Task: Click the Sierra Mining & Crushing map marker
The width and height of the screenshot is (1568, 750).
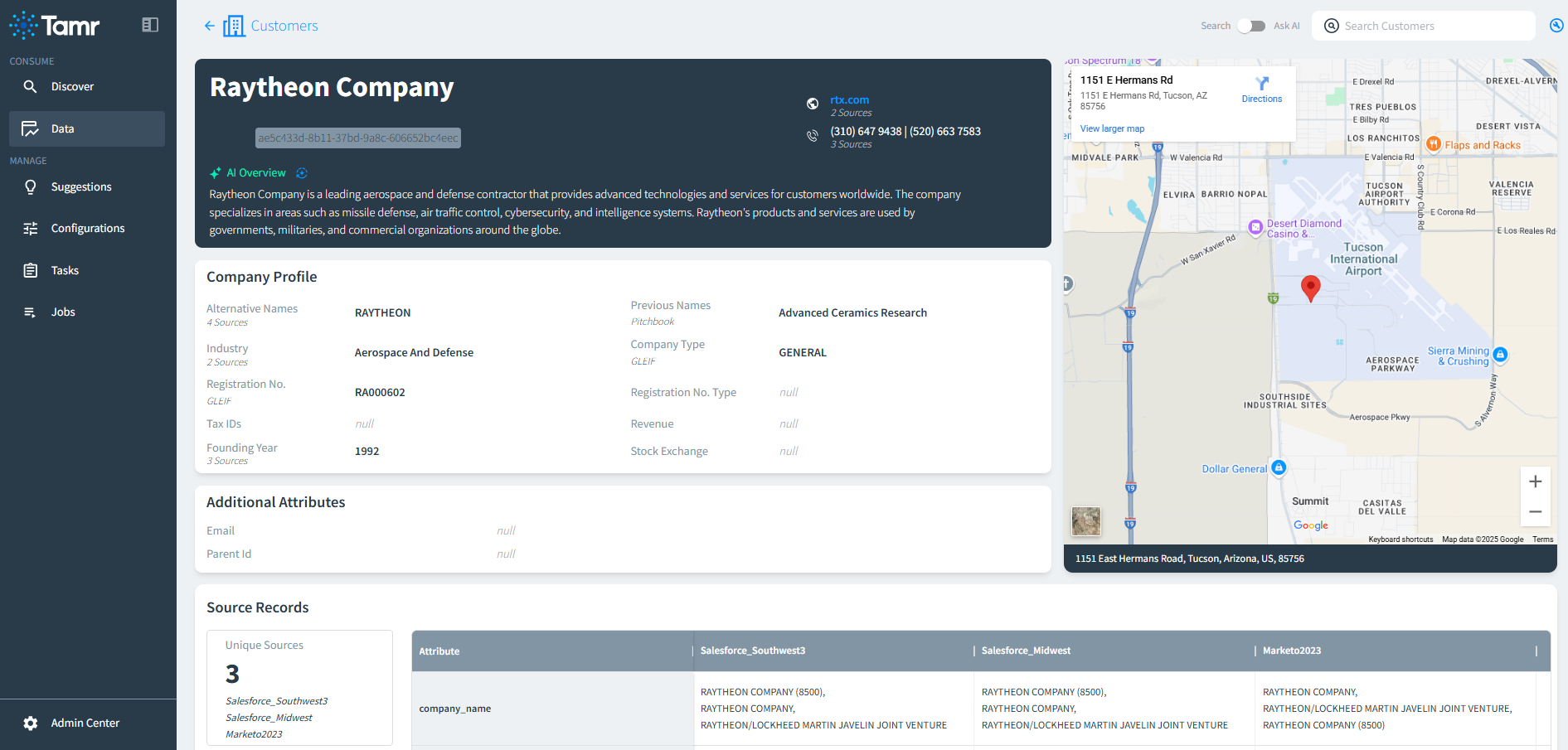Action: [x=1500, y=356]
